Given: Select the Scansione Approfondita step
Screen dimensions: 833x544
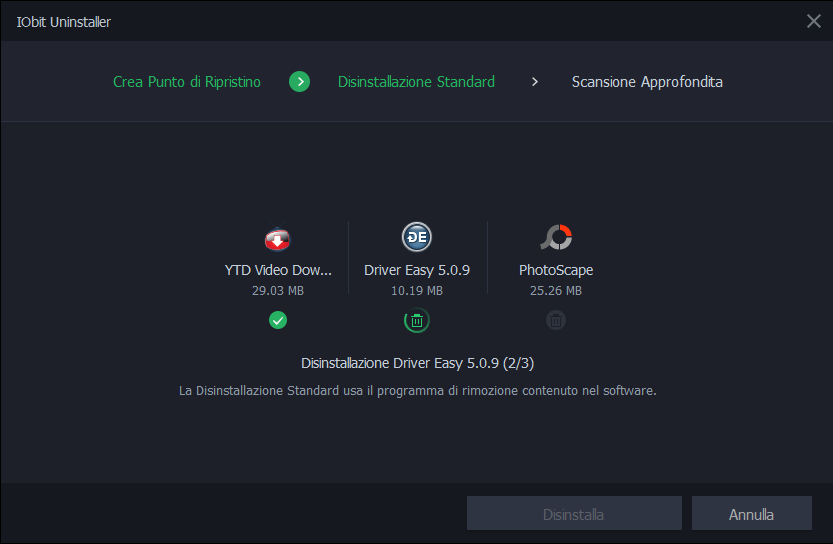Looking at the screenshot, I should click(647, 82).
